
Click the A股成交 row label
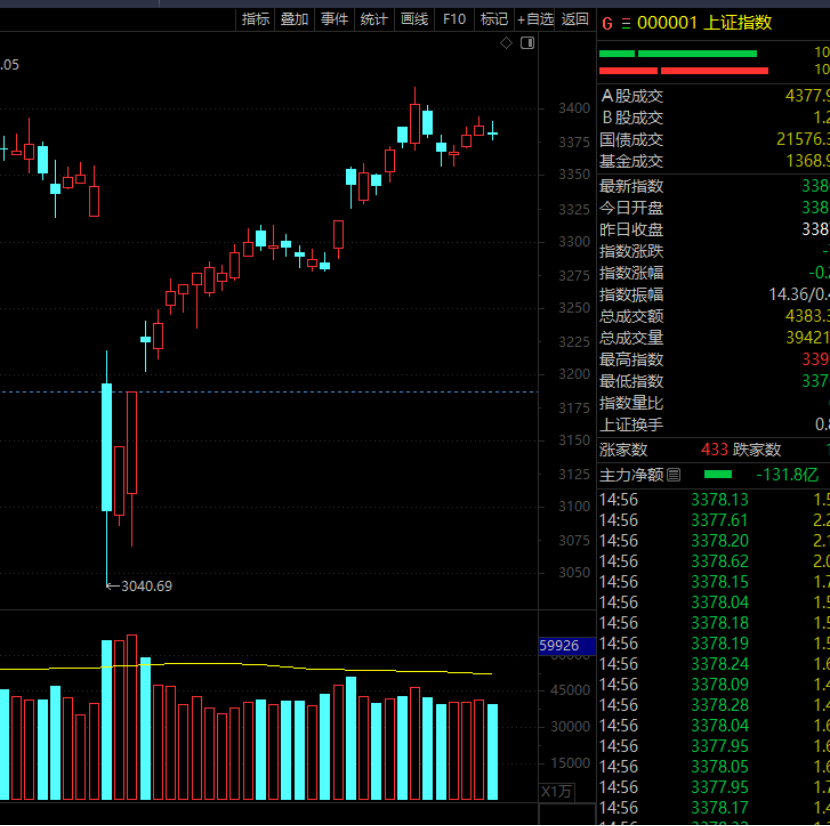pyautogui.click(x=632, y=96)
